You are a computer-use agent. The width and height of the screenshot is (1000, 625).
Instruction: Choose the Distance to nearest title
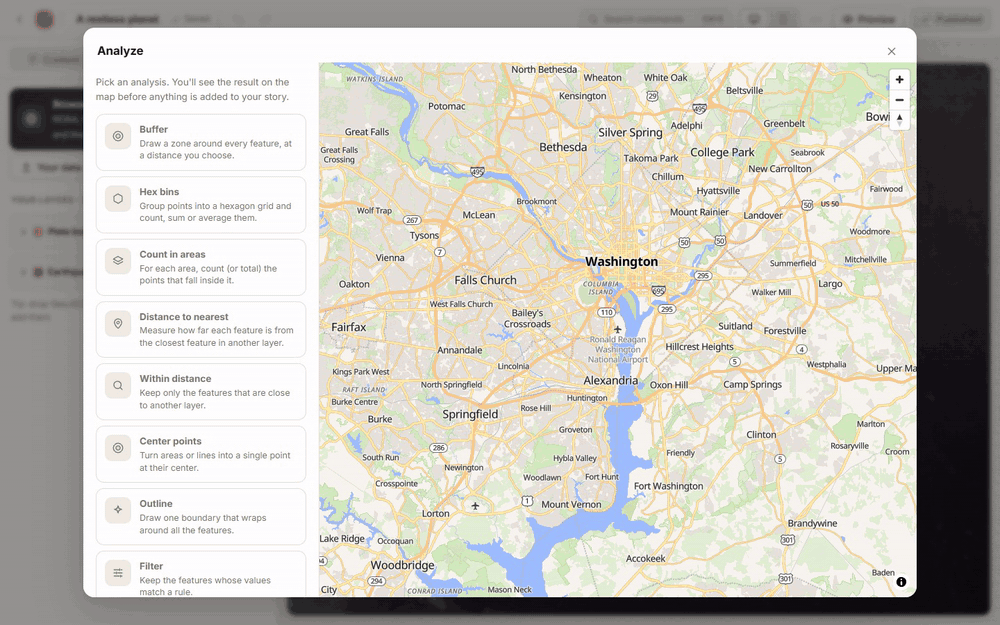(184, 316)
